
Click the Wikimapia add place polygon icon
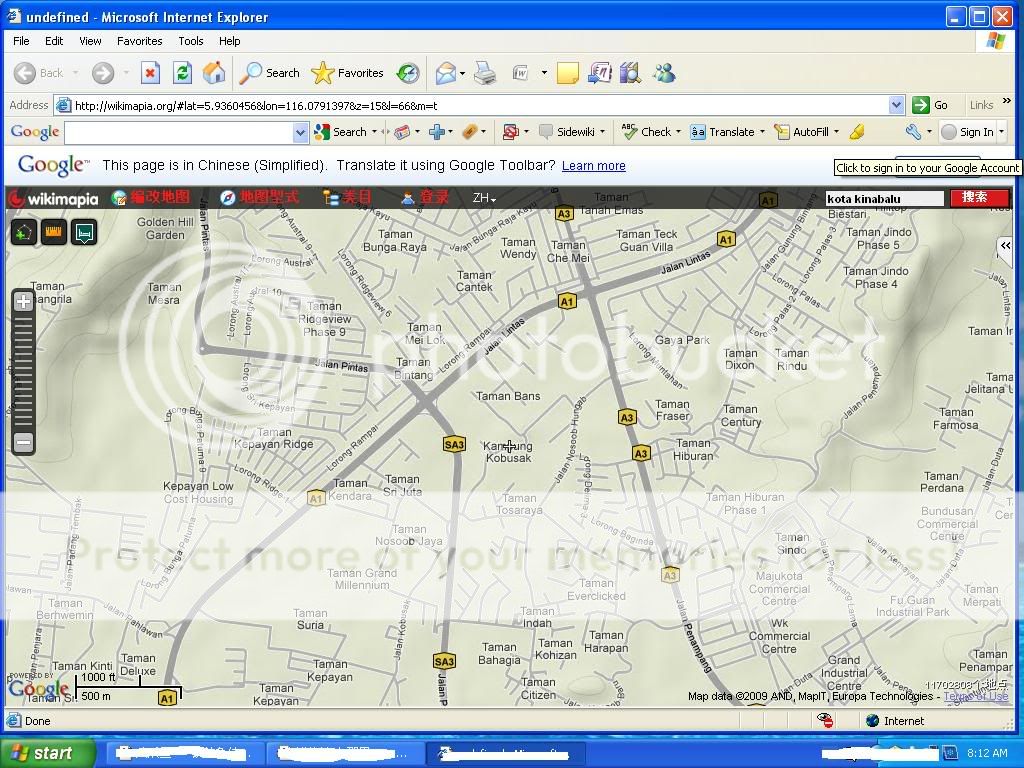coord(24,233)
